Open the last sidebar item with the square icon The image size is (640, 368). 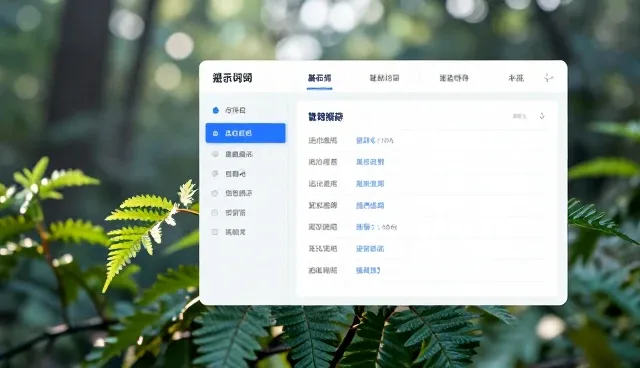229,232
